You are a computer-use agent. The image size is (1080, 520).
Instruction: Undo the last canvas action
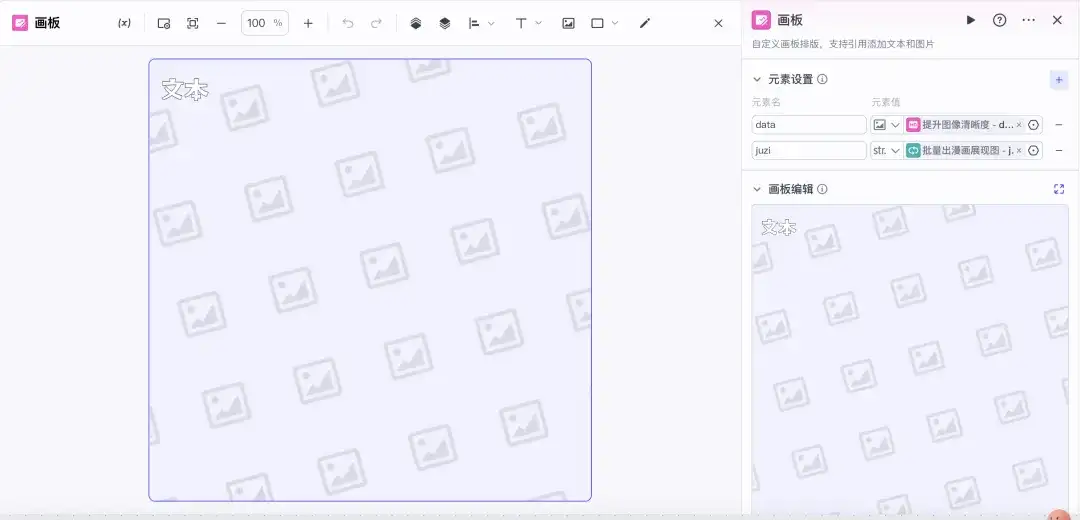[348, 23]
